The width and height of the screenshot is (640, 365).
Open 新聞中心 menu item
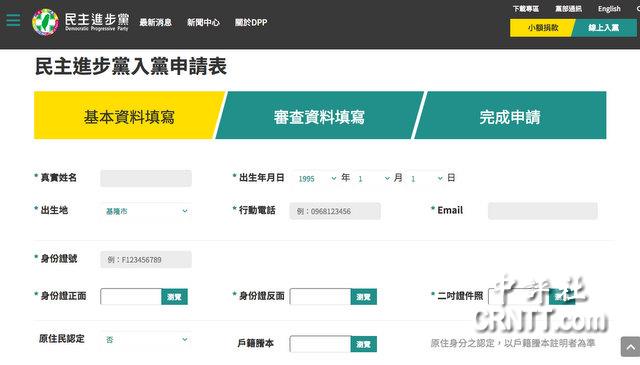click(203, 22)
